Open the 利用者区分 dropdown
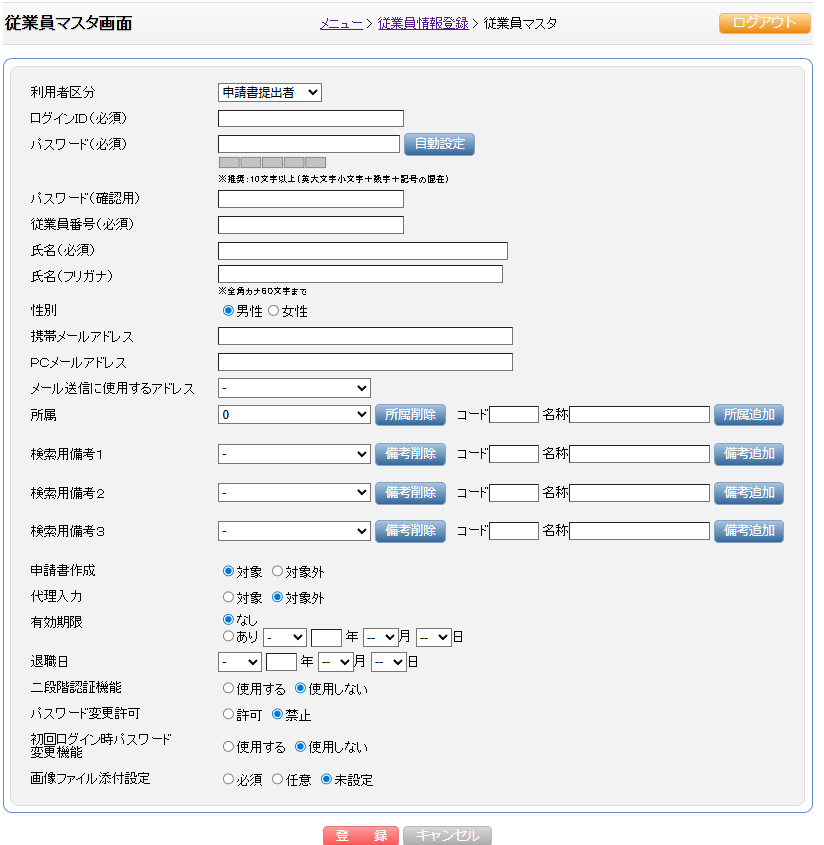 pos(269,92)
